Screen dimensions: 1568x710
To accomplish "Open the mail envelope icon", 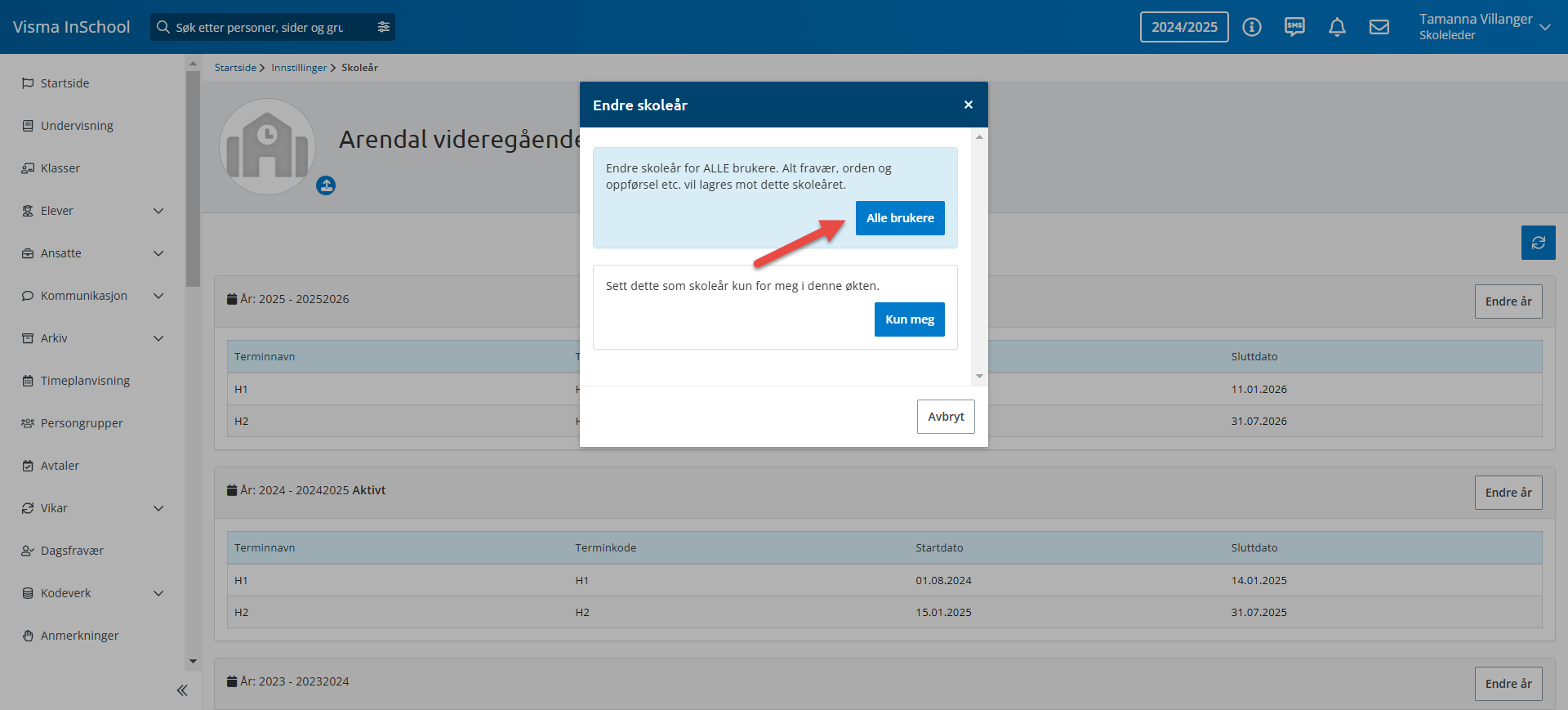I will point(1379,27).
